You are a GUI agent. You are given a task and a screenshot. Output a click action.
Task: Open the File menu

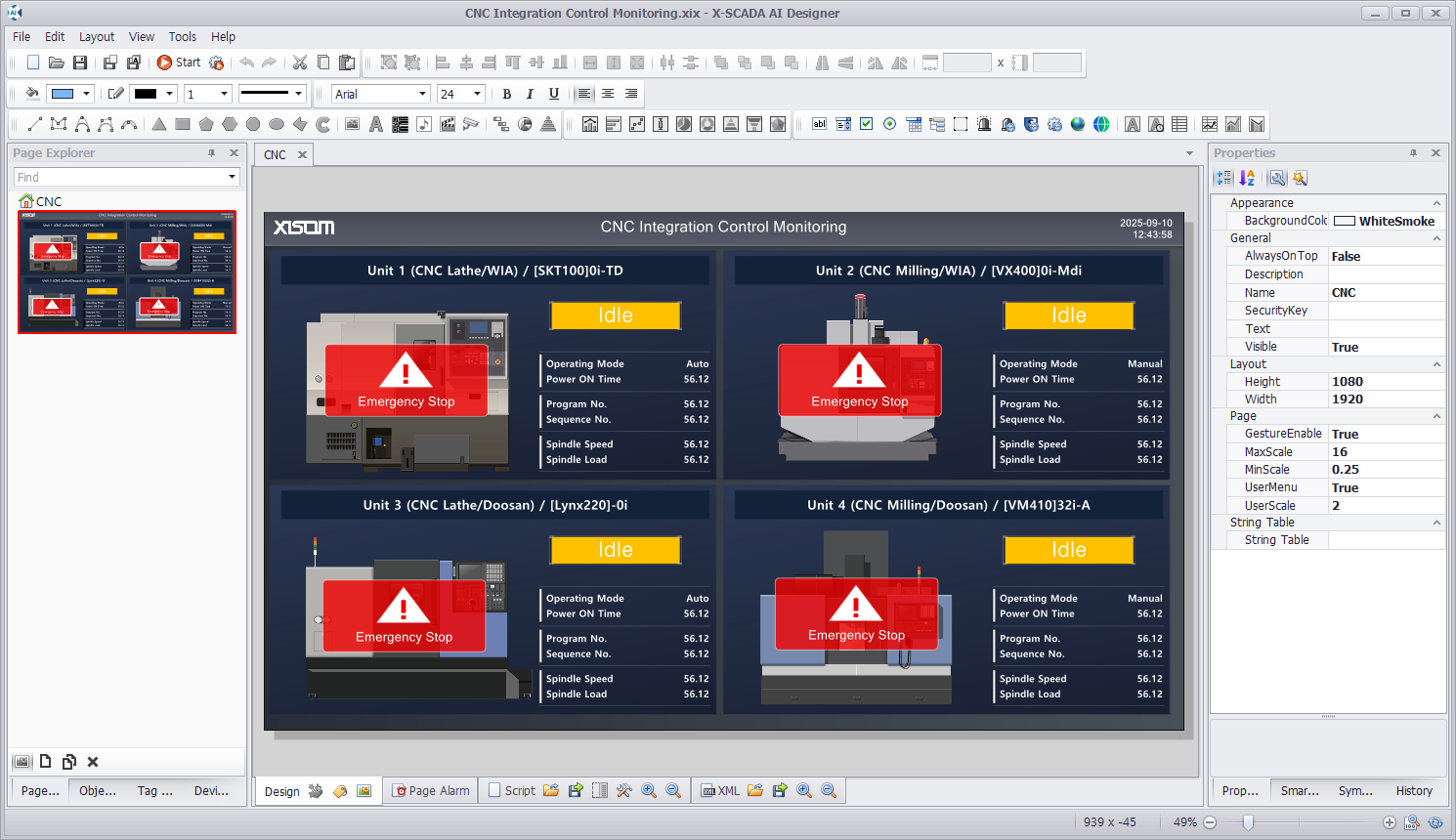point(21,36)
